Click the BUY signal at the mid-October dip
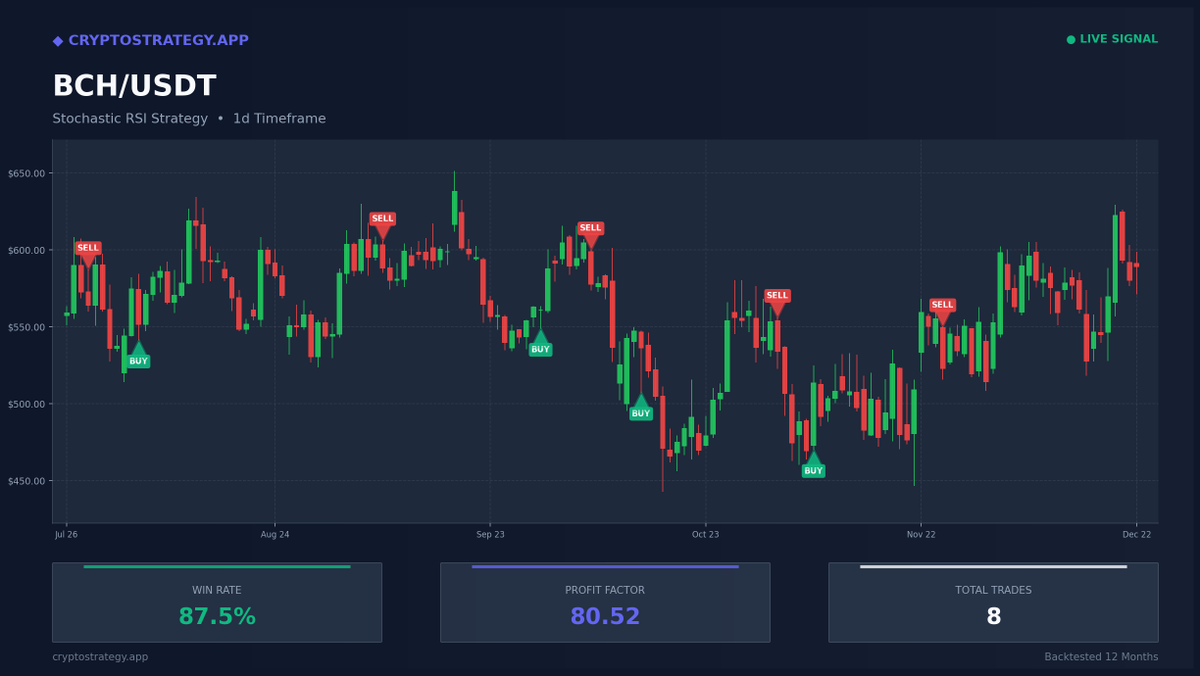 tap(641, 411)
